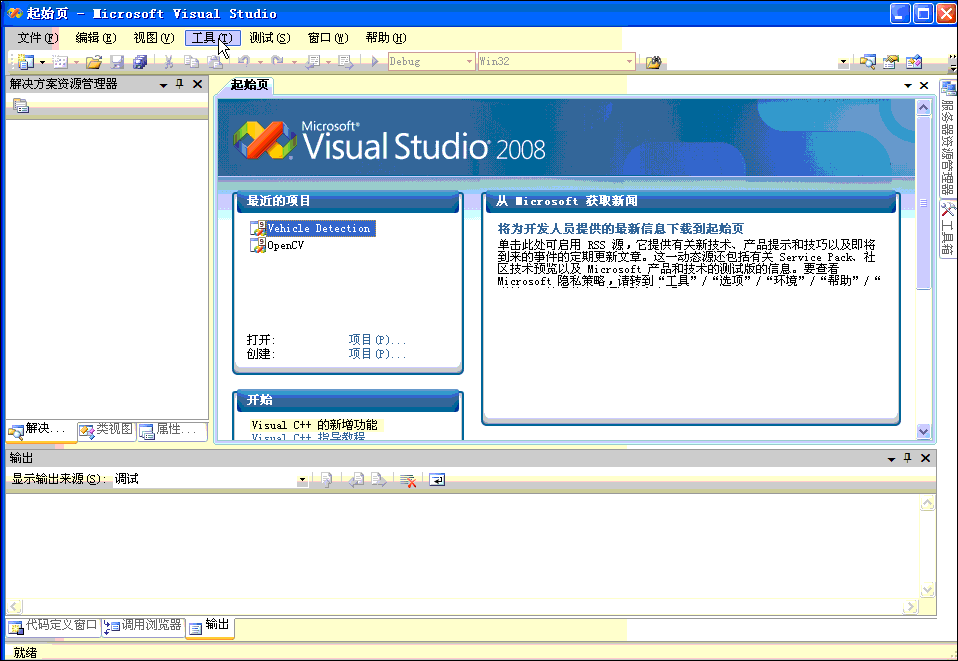Click the Redo arrow icon
Image resolution: width=958 pixels, height=661 pixels.
pos(277,62)
